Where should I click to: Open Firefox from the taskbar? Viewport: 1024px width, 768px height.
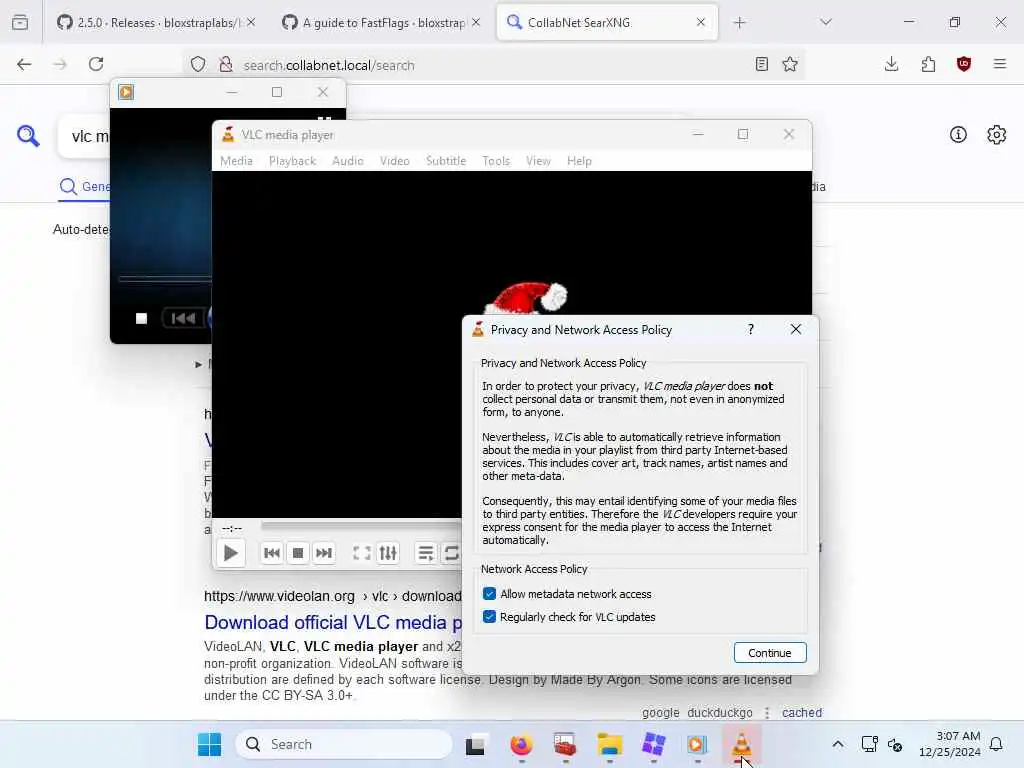point(521,744)
